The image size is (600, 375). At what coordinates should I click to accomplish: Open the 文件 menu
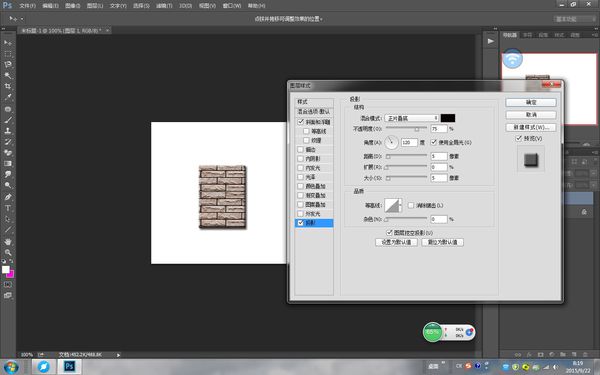coord(27,6)
